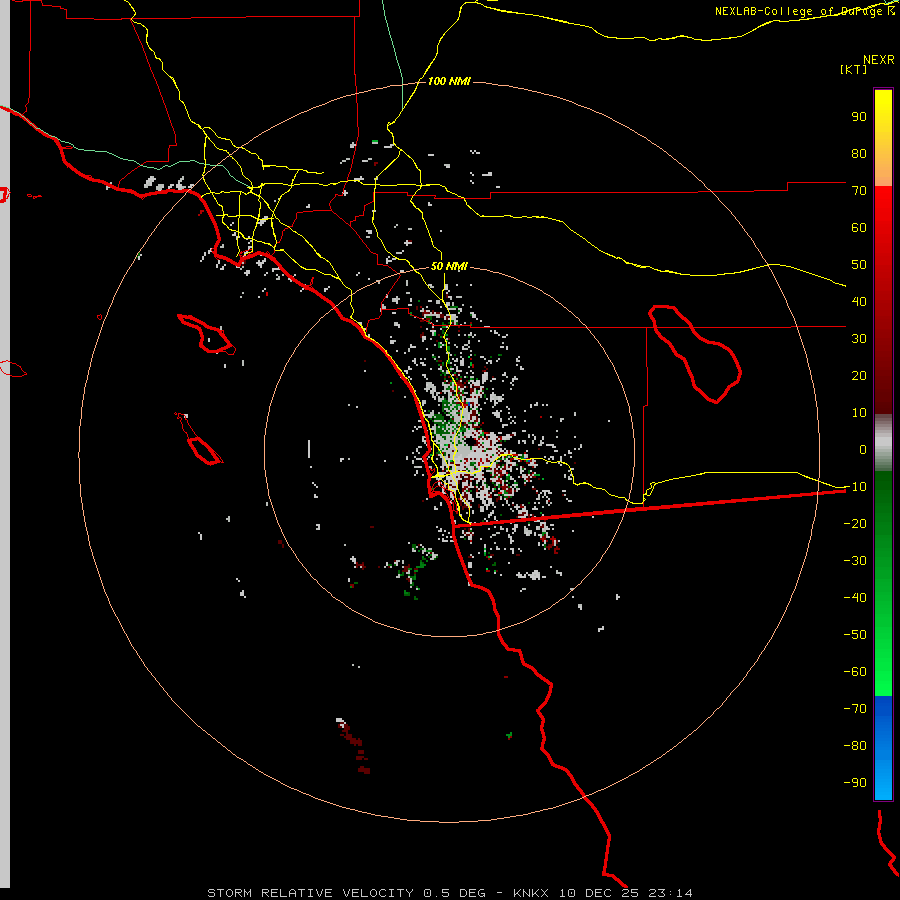Viewport: 900px width, 900px height.
Task: Click the 70 knot scale label
Action: point(859,191)
